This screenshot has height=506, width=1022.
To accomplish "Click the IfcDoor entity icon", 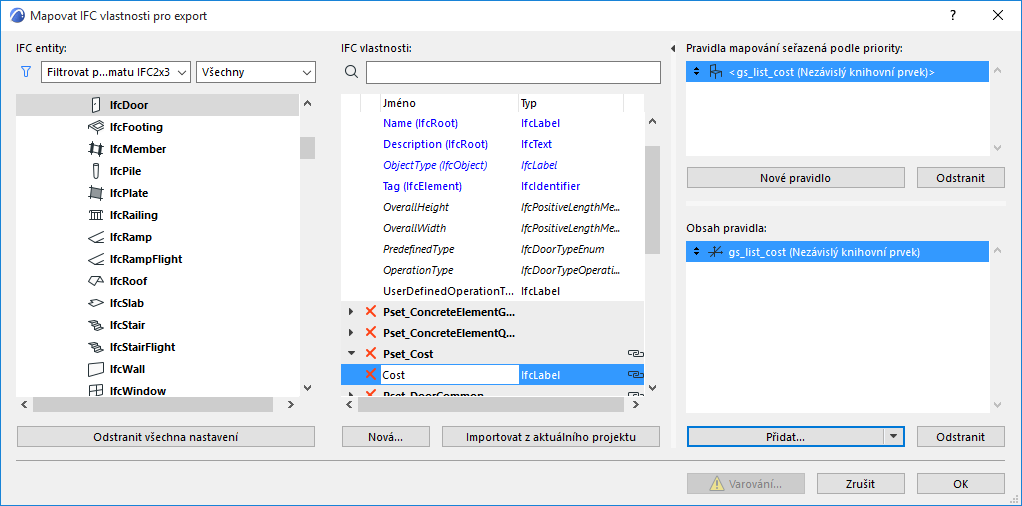I will coord(96,104).
